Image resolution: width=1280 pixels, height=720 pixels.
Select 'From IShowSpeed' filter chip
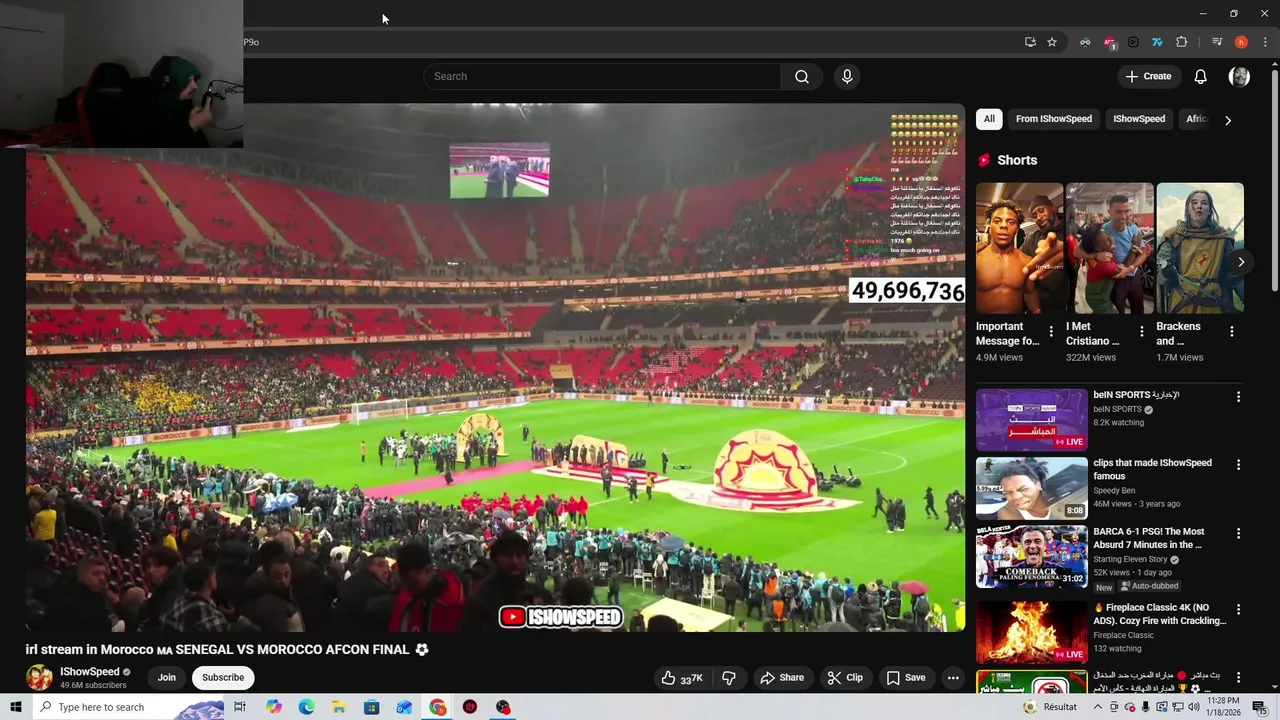tap(1054, 119)
